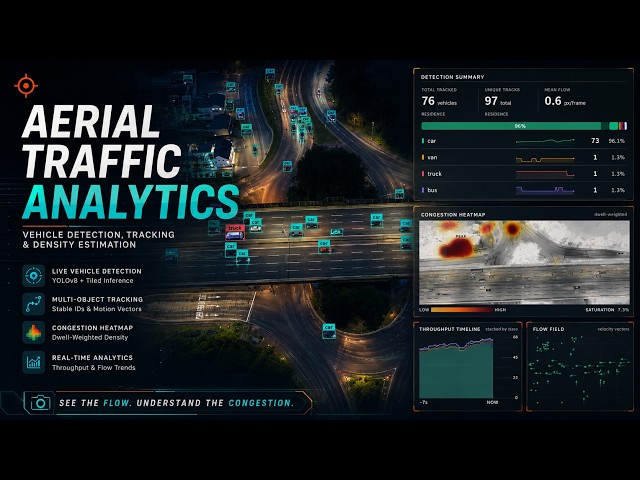The height and width of the screenshot is (480, 640).
Task: Click 'VEHICLE DETECTION, TRACKING & DENSITY ESTIMATION' subtitle
Action: [x=98, y=240]
